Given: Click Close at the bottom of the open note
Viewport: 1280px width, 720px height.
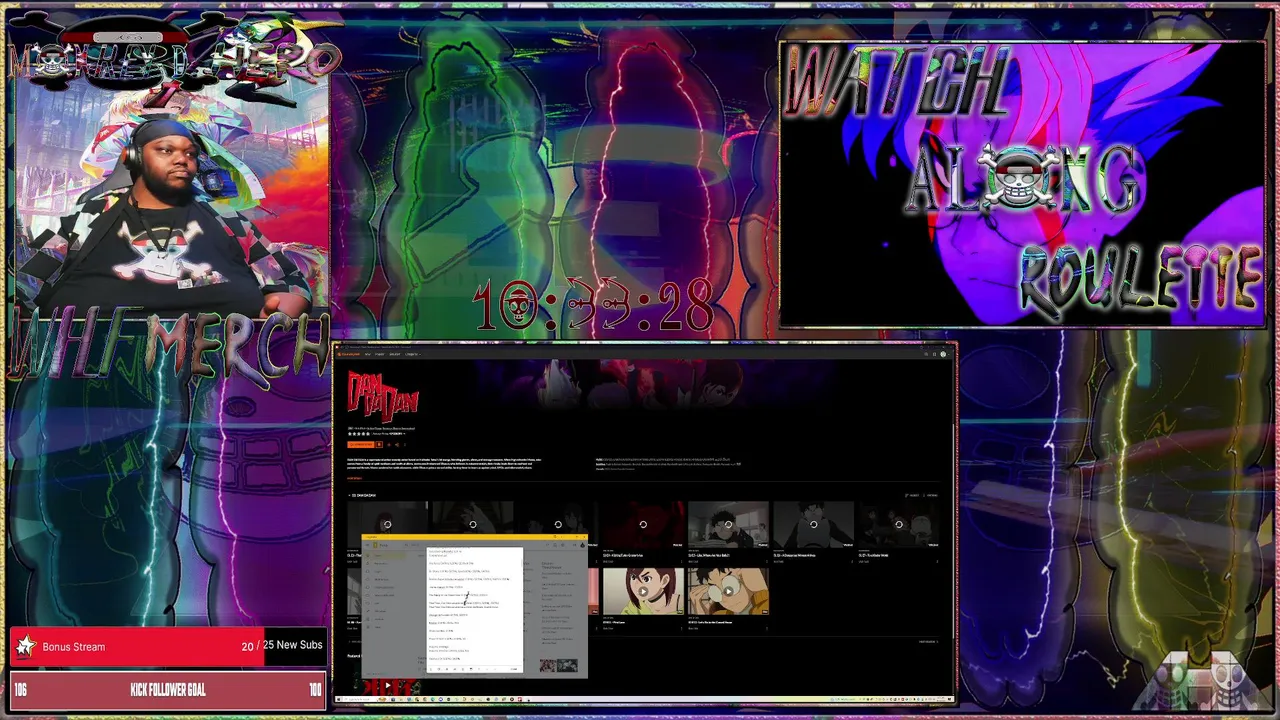Looking at the screenshot, I should tap(514, 669).
